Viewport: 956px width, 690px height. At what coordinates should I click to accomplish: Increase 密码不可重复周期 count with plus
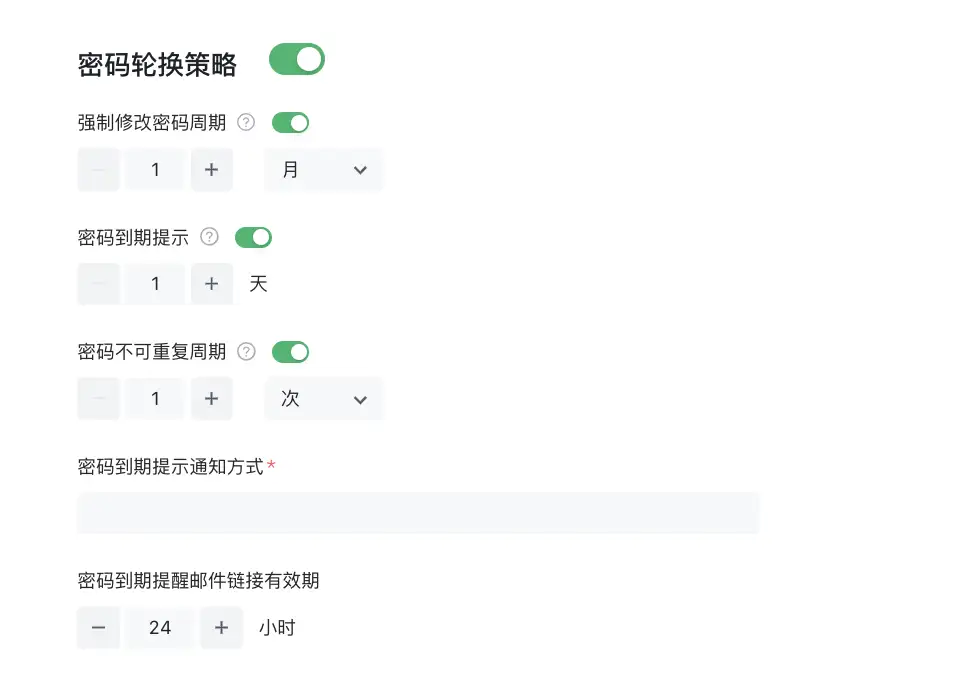coord(212,399)
